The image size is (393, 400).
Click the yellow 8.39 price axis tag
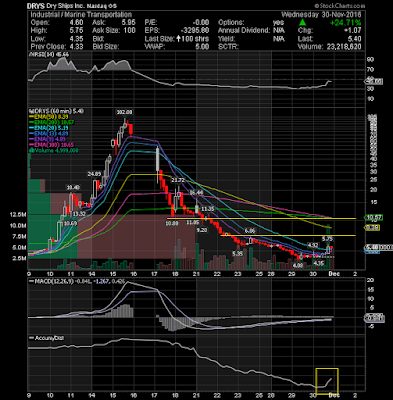[373, 228]
